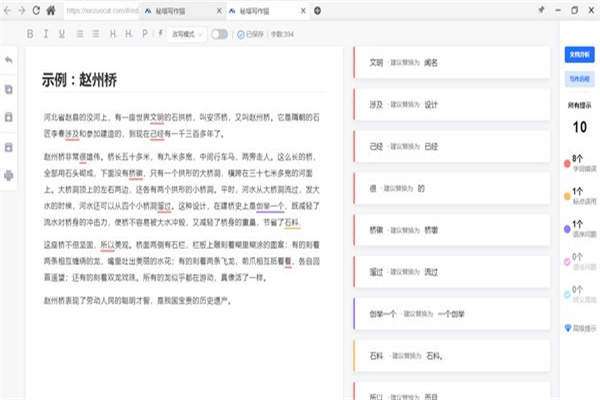Image resolution: width=600 pixels, height=400 pixels.
Task: Go forward with browser forward arrow
Action: tap(22, 11)
